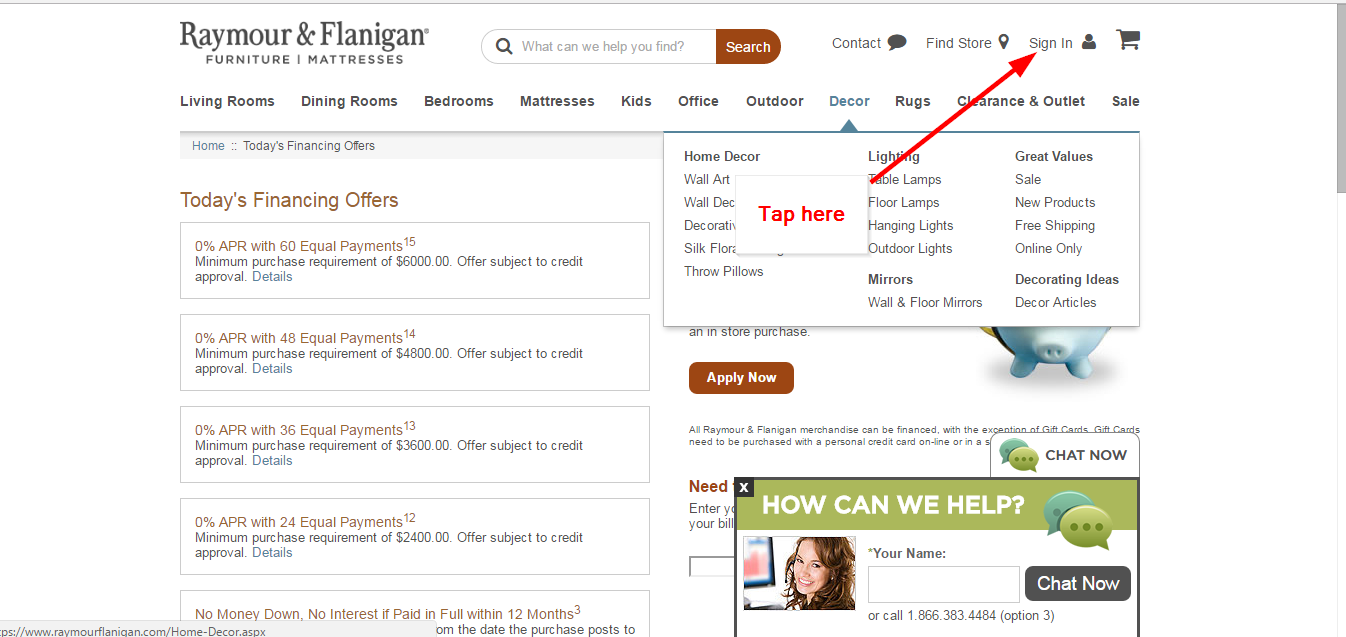Click the dark Chat Now button
The width and height of the screenshot is (1346, 637).
tap(1078, 584)
